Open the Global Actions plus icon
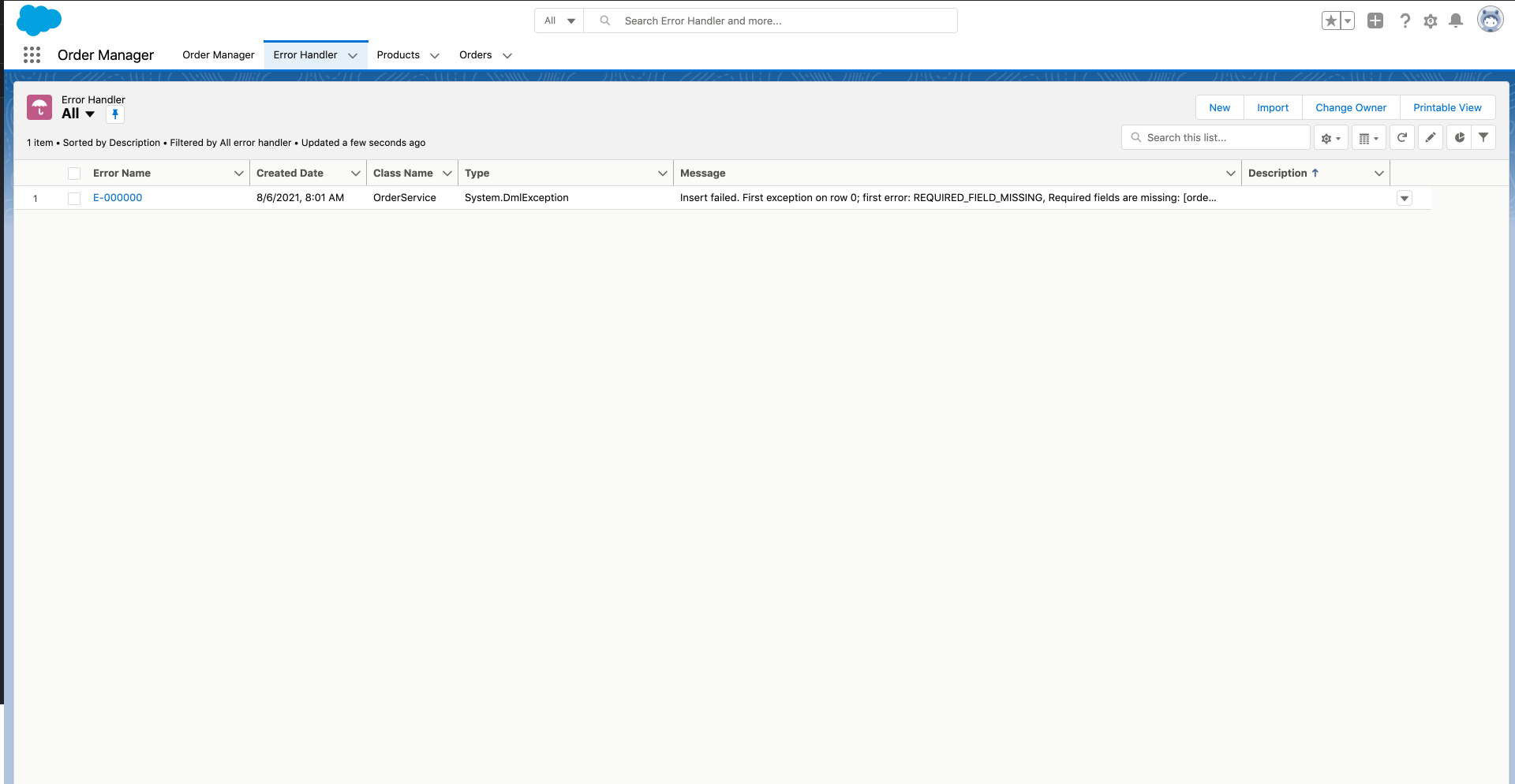 pyautogui.click(x=1375, y=21)
